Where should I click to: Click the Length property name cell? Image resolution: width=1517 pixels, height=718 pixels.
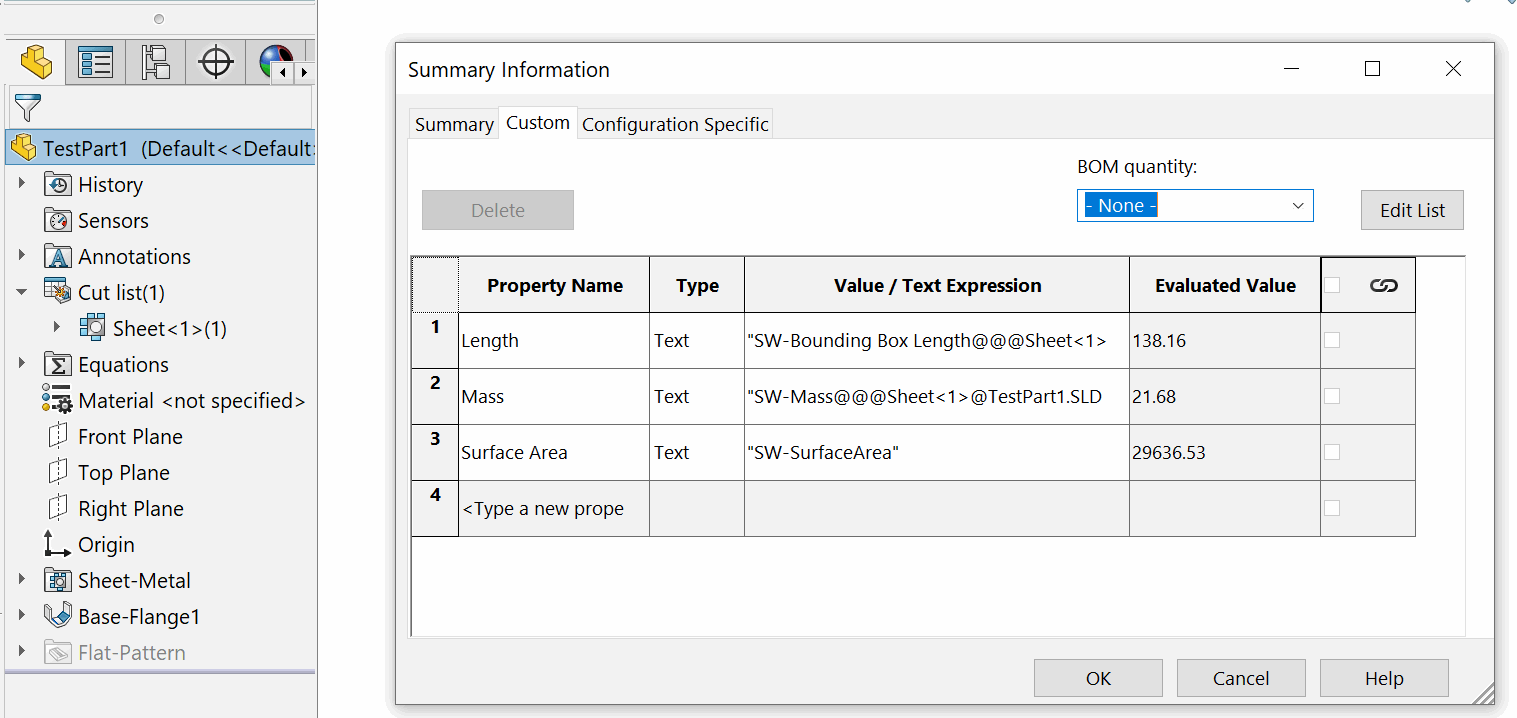(554, 340)
